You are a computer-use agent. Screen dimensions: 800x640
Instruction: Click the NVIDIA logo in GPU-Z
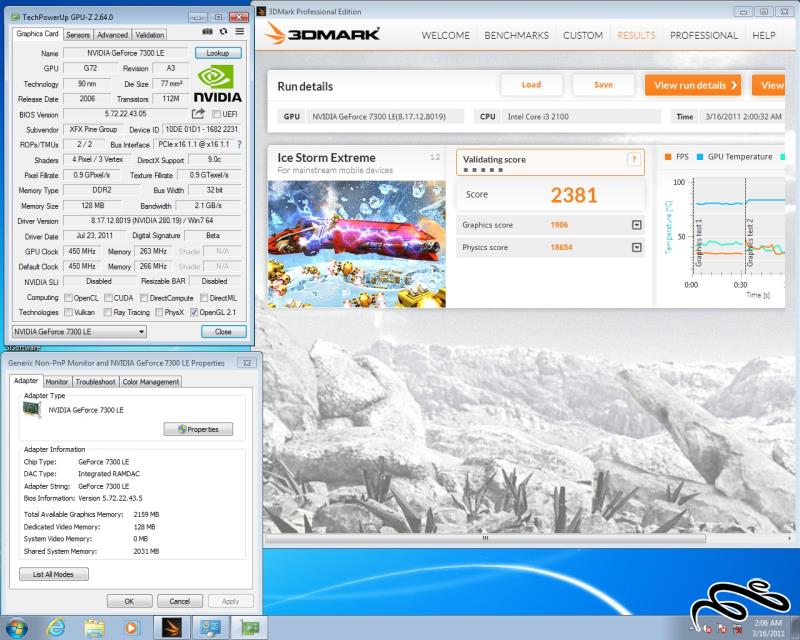217,84
